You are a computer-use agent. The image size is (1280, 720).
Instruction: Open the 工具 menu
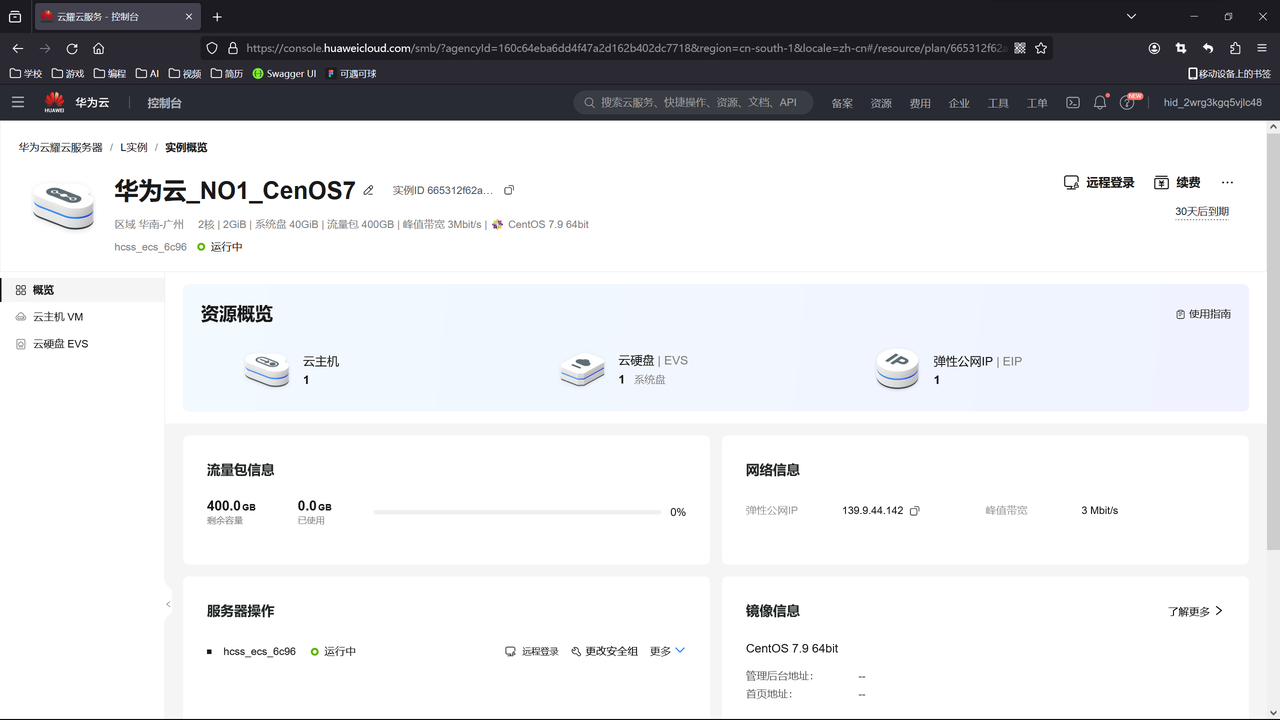click(x=998, y=103)
